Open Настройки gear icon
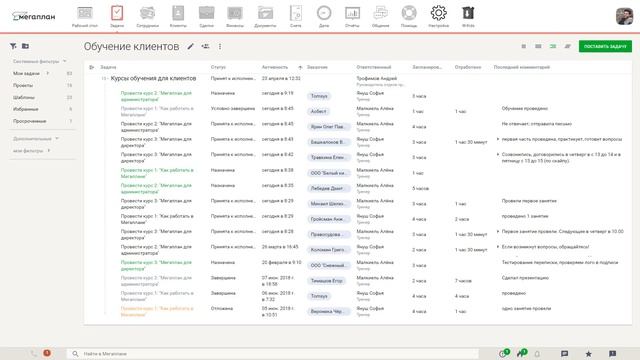The height and width of the screenshot is (360, 640). point(438,13)
